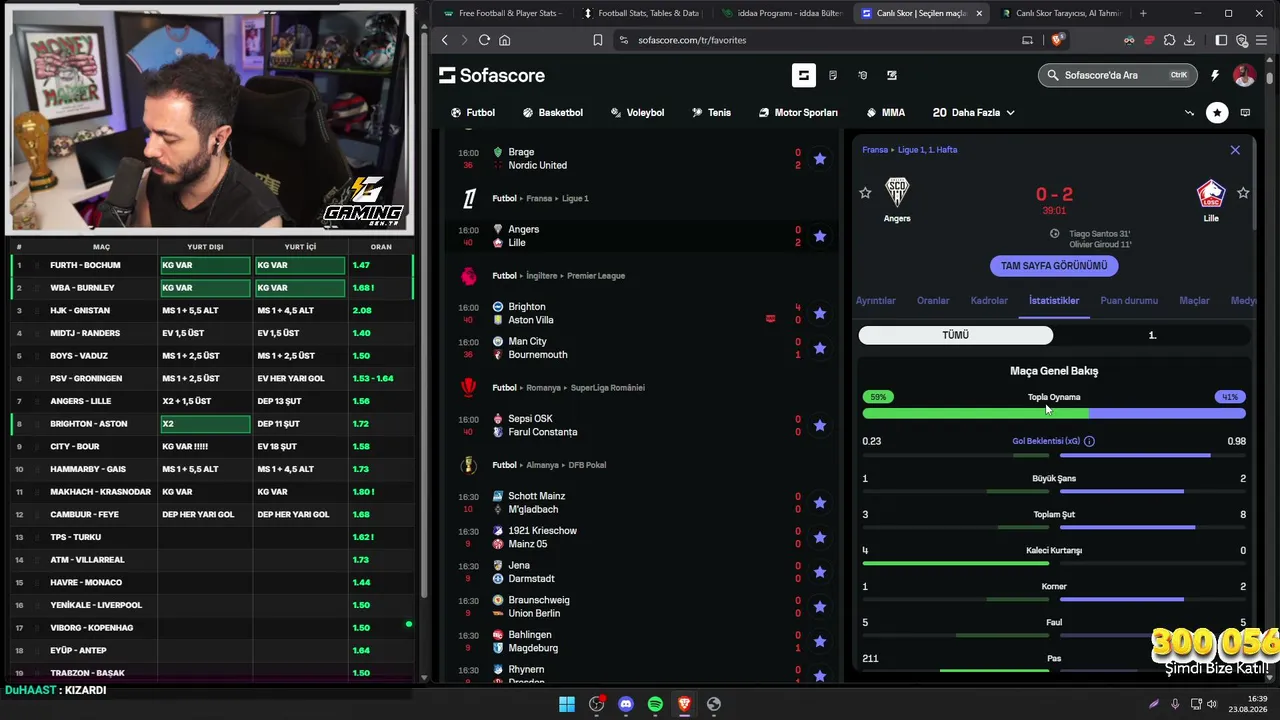The image size is (1280, 720).
Task: Open Discord from the taskbar
Action: point(626,704)
